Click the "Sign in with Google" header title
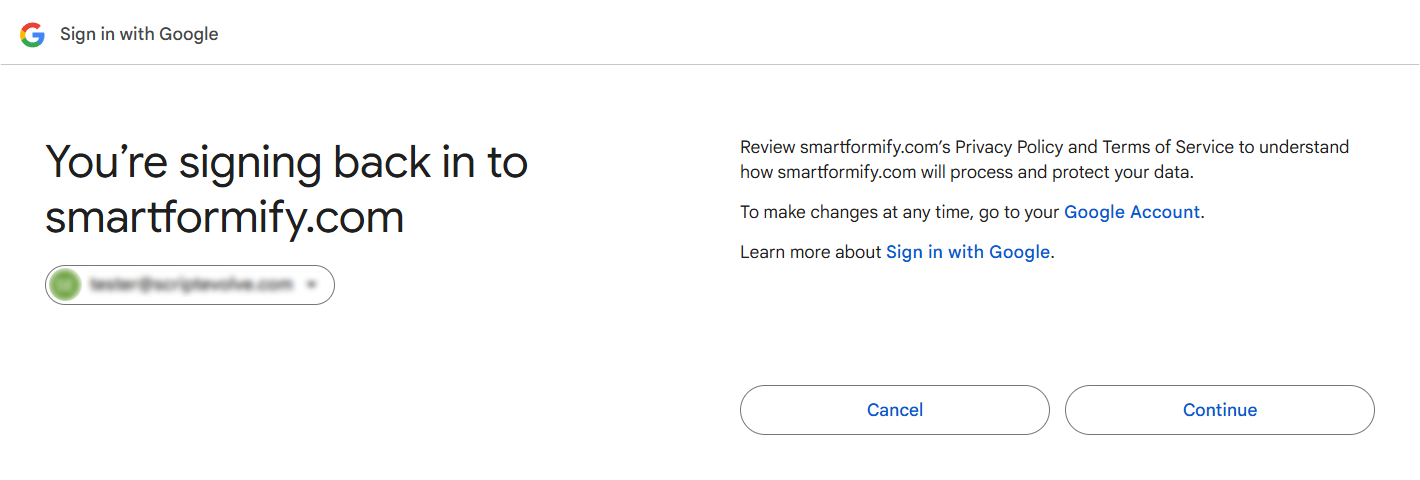Image resolution: width=1420 pixels, height=480 pixels. click(139, 34)
